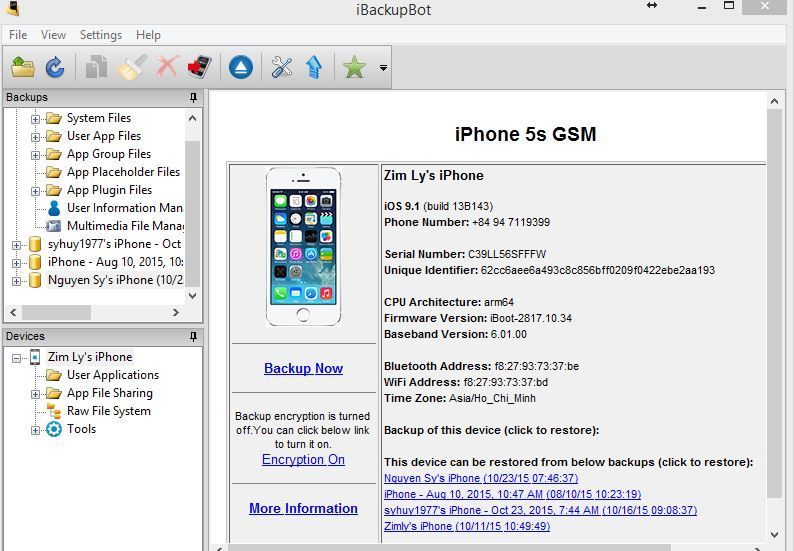Toggle the pin on the Devices panel
794x551 pixels.
(x=193, y=336)
